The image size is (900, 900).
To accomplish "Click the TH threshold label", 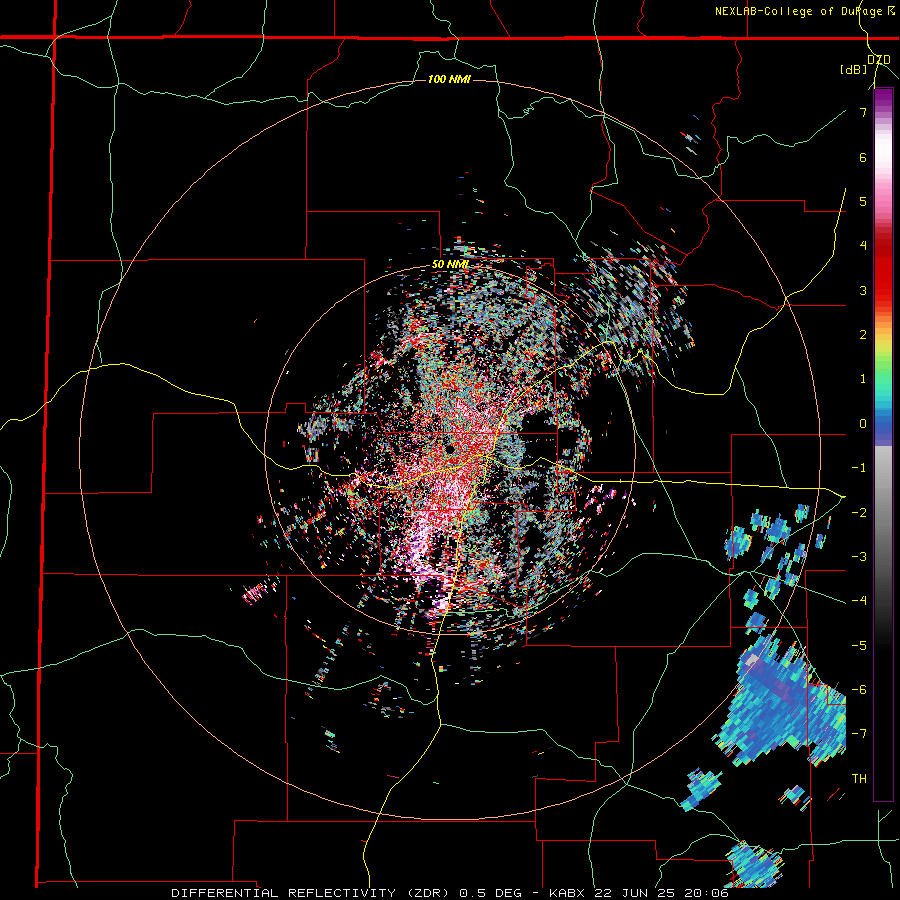I will point(859,779).
